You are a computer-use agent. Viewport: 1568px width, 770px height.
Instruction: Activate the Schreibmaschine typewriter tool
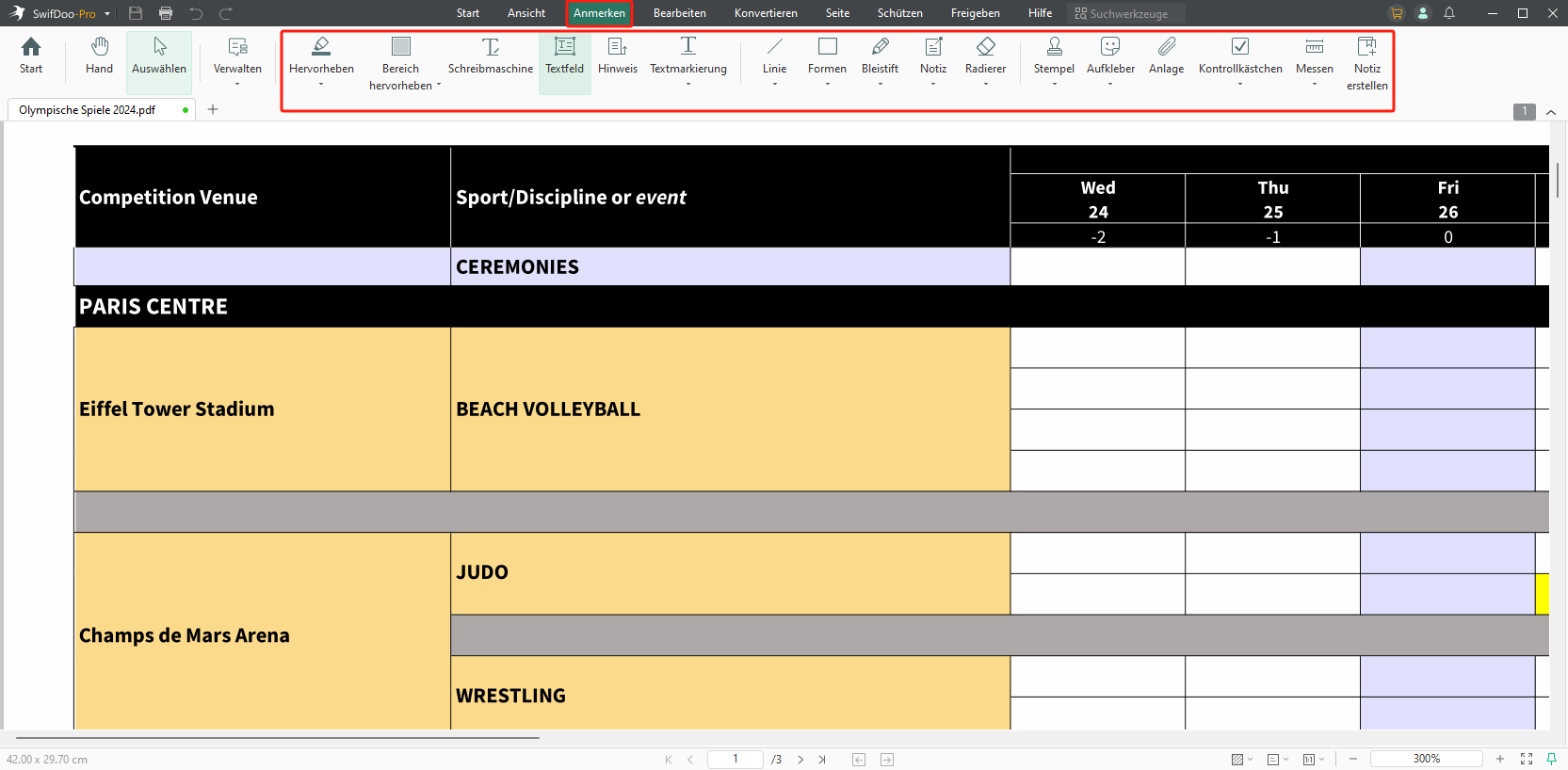click(490, 56)
